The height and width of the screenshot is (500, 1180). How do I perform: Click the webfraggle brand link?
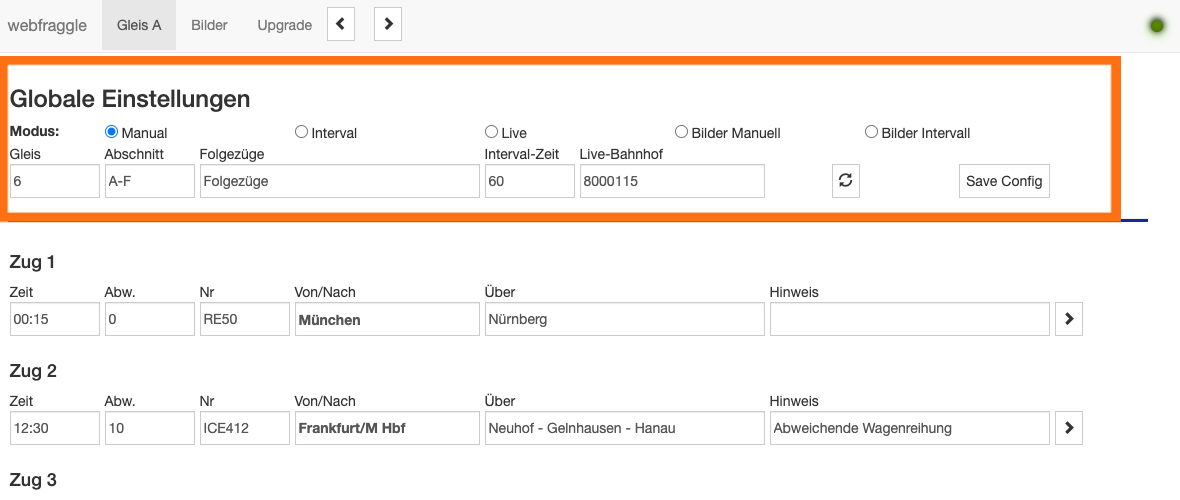point(47,25)
